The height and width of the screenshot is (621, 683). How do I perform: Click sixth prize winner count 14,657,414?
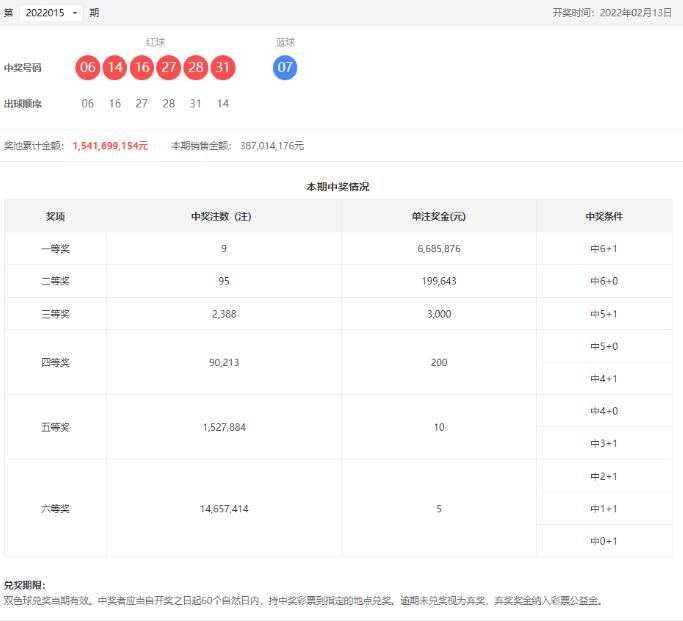point(224,509)
